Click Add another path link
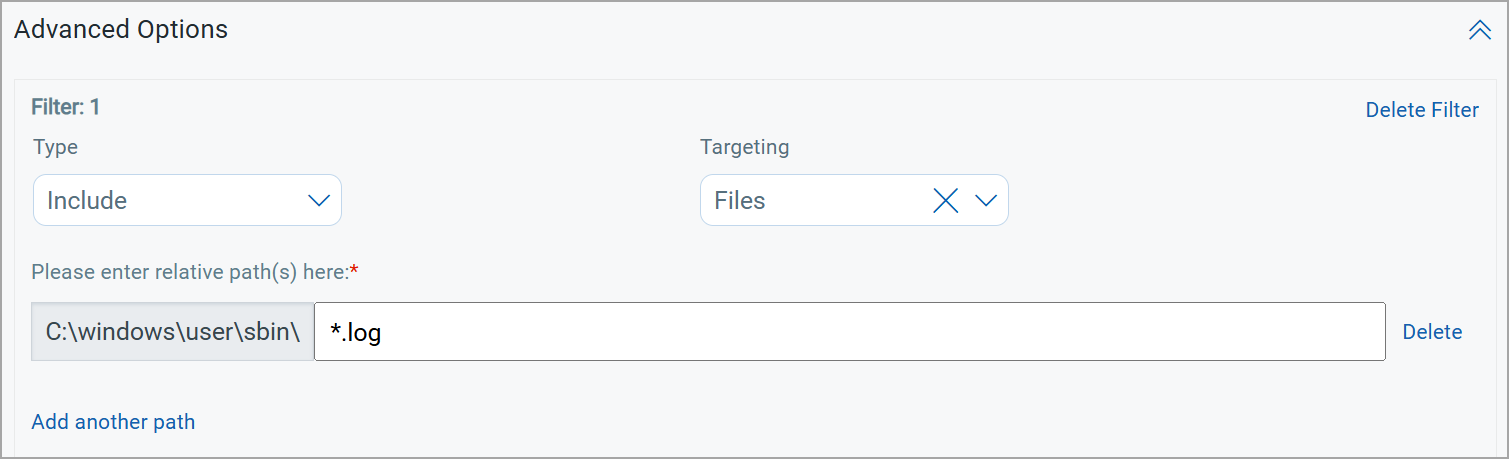Screen dimensions: 1509x459 pyautogui.click(x=113, y=422)
